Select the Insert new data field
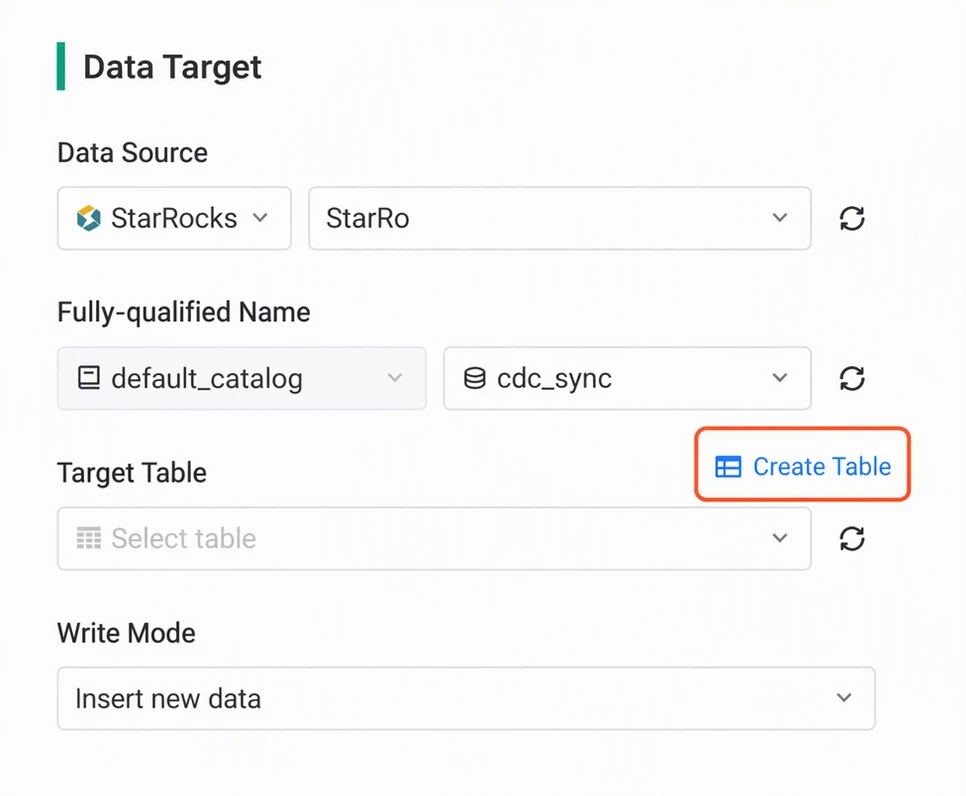This screenshot has height=796, width=966. click(466, 698)
